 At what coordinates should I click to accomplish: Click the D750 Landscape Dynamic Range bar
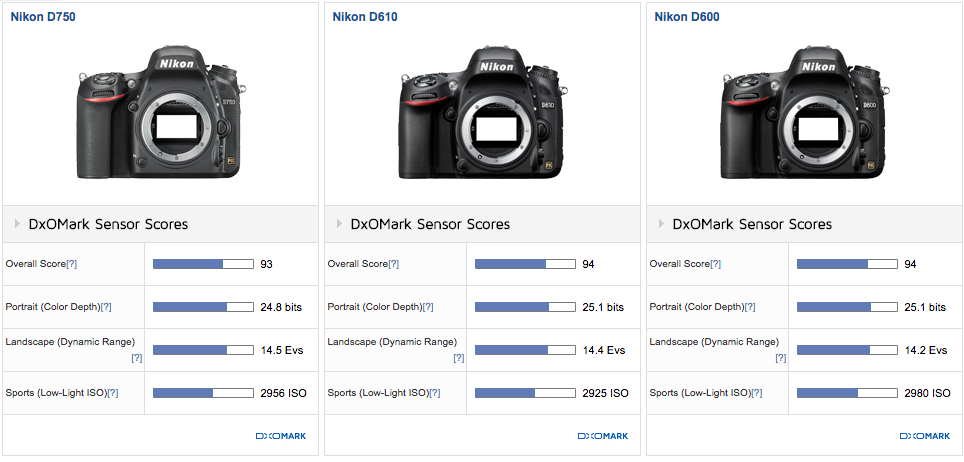(203, 350)
